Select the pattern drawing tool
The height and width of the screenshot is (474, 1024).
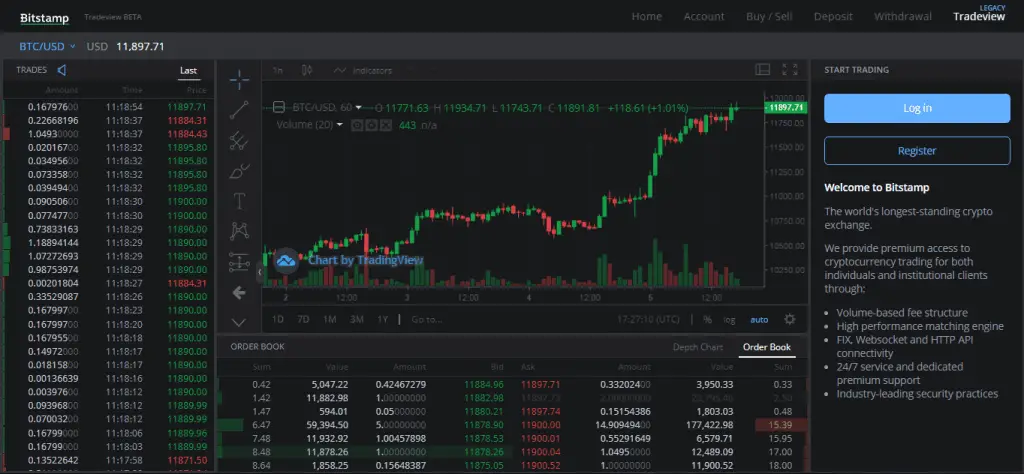pyautogui.click(x=239, y=231)
